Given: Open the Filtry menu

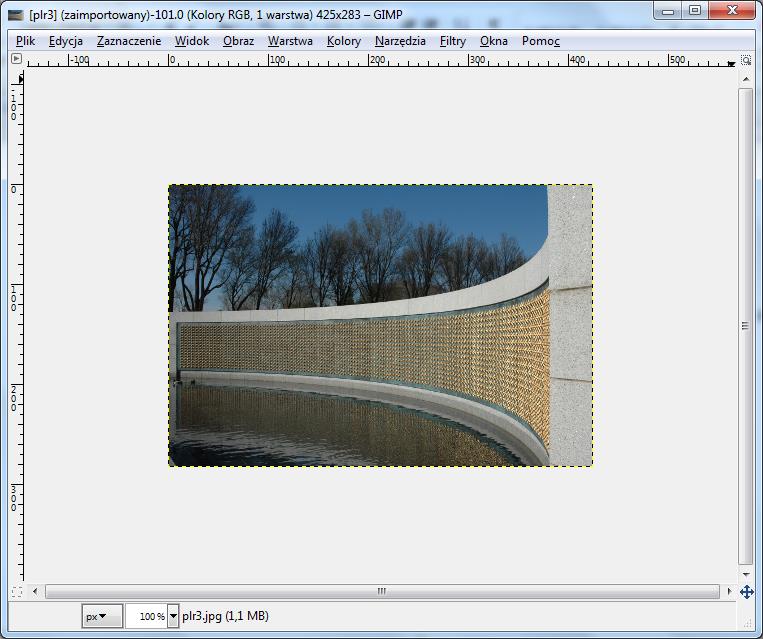Looking at the screenshot, I should (x=453, y=41).
